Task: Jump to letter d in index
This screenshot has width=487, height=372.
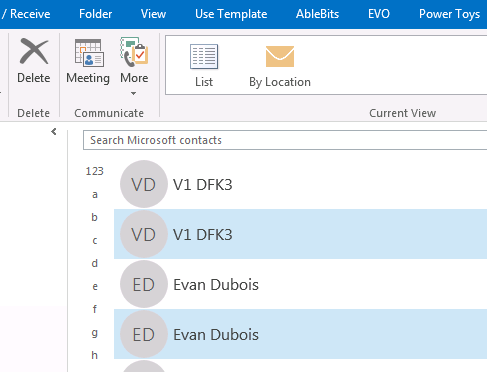Action: click(x=95, y=263)
